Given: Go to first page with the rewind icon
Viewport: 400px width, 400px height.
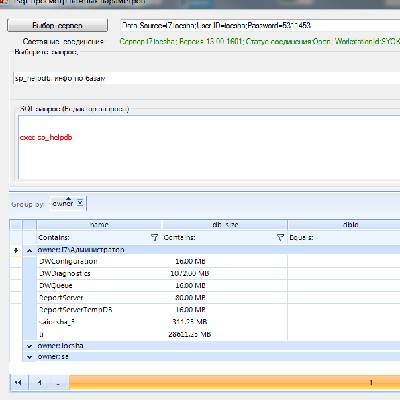Looking at the screenshot, I should pos(19,383).
